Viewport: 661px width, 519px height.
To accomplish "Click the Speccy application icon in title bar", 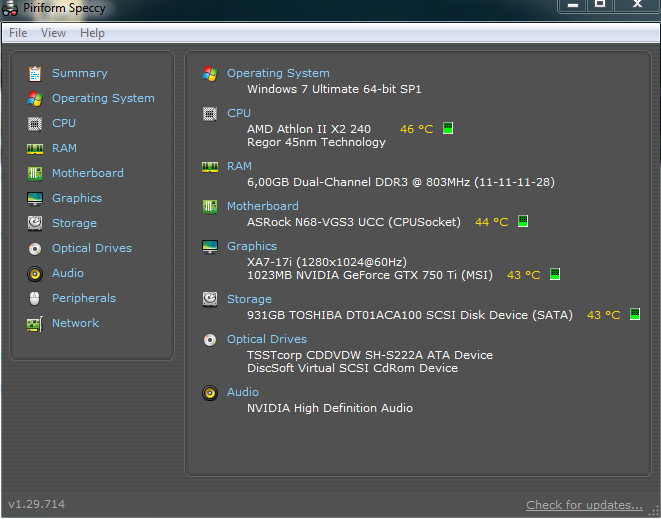I will point(10,9).
